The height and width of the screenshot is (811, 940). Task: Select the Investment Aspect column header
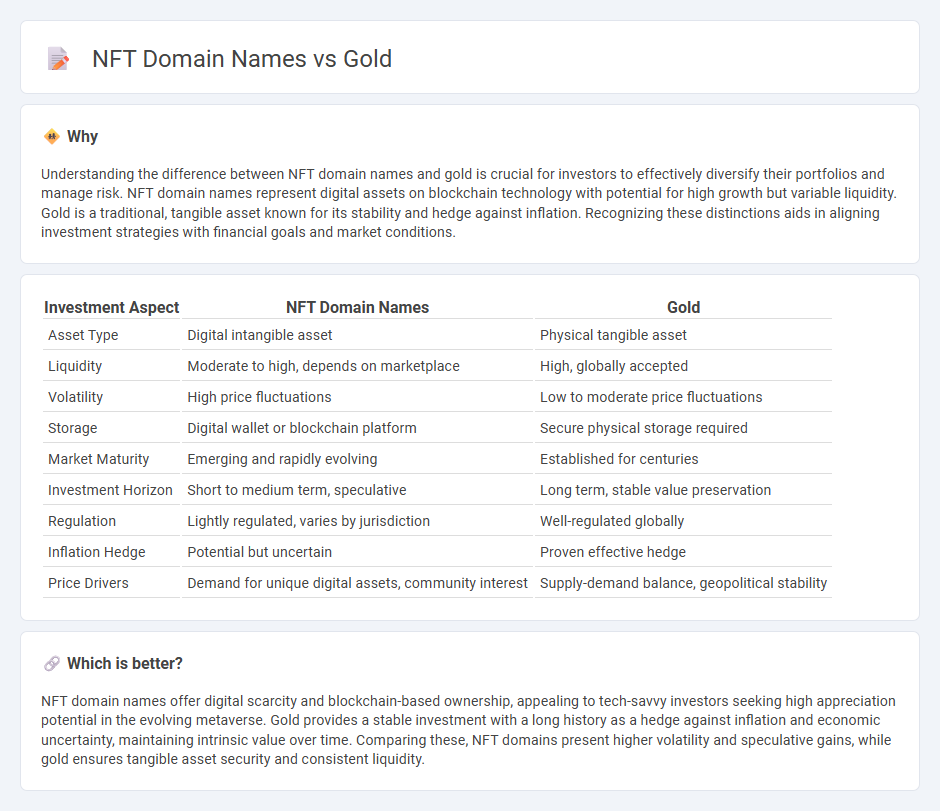(x=112, y=307)
